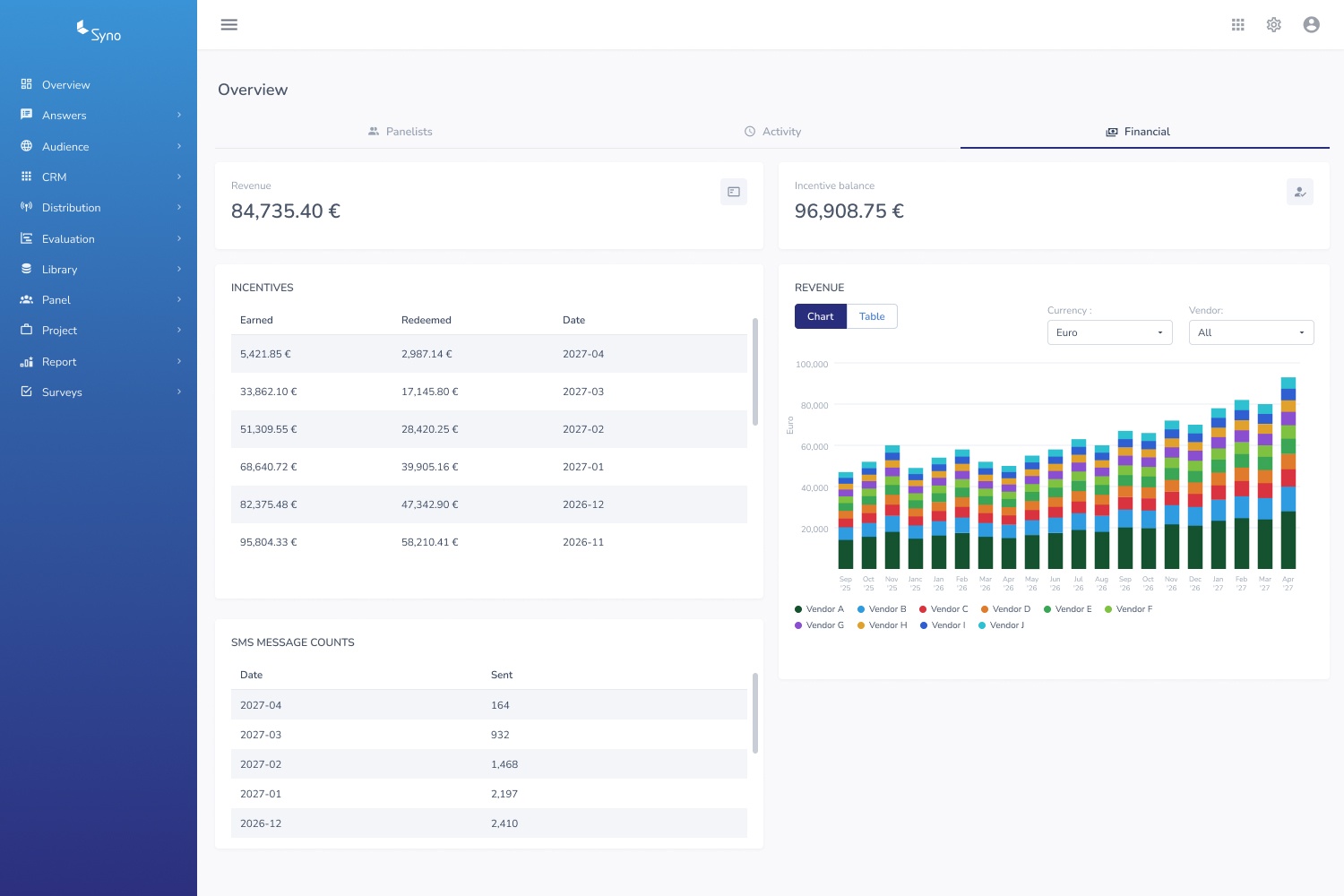Open the settings gear icon
The image size is (1344, 896).
[1274, 25]
